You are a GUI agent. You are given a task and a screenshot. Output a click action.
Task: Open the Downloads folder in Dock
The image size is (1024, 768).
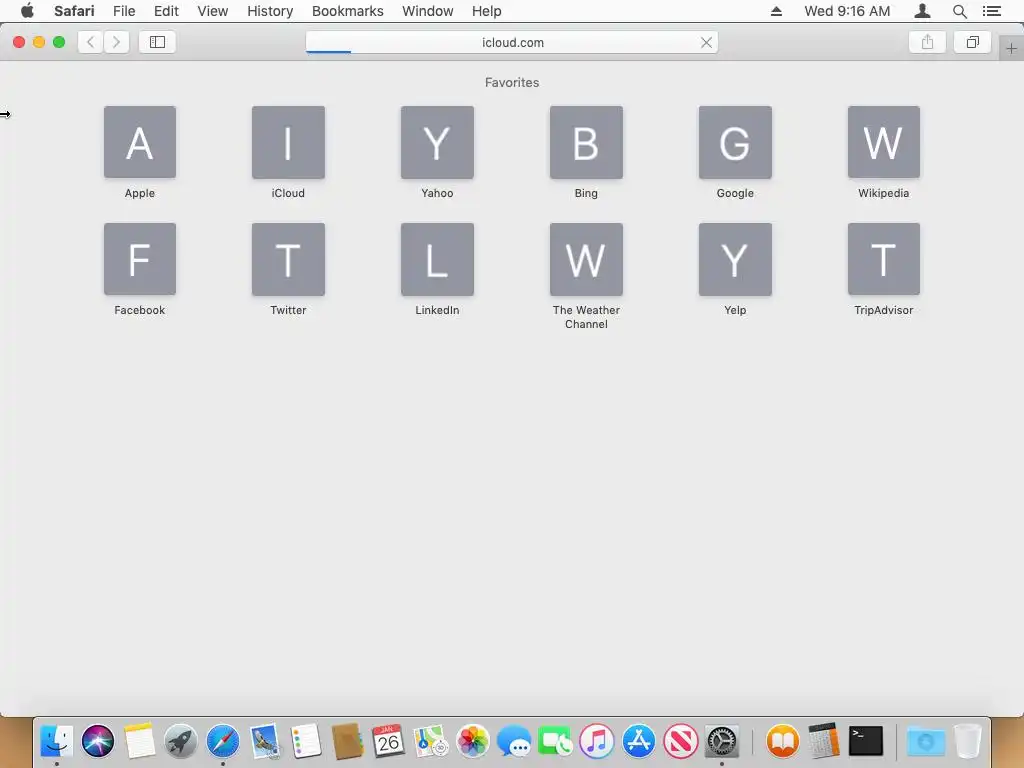pyautogui.click(x=926, y=741)
